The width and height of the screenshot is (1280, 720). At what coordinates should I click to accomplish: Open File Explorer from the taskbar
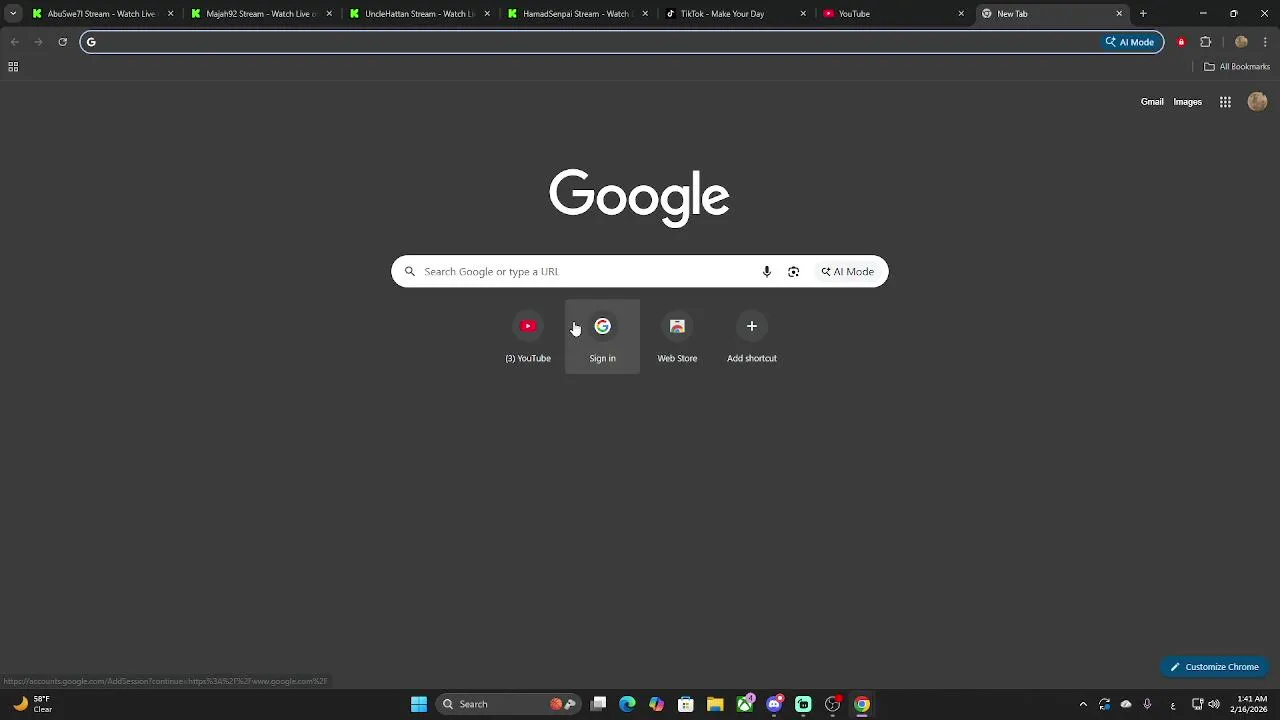click(715, 704)
